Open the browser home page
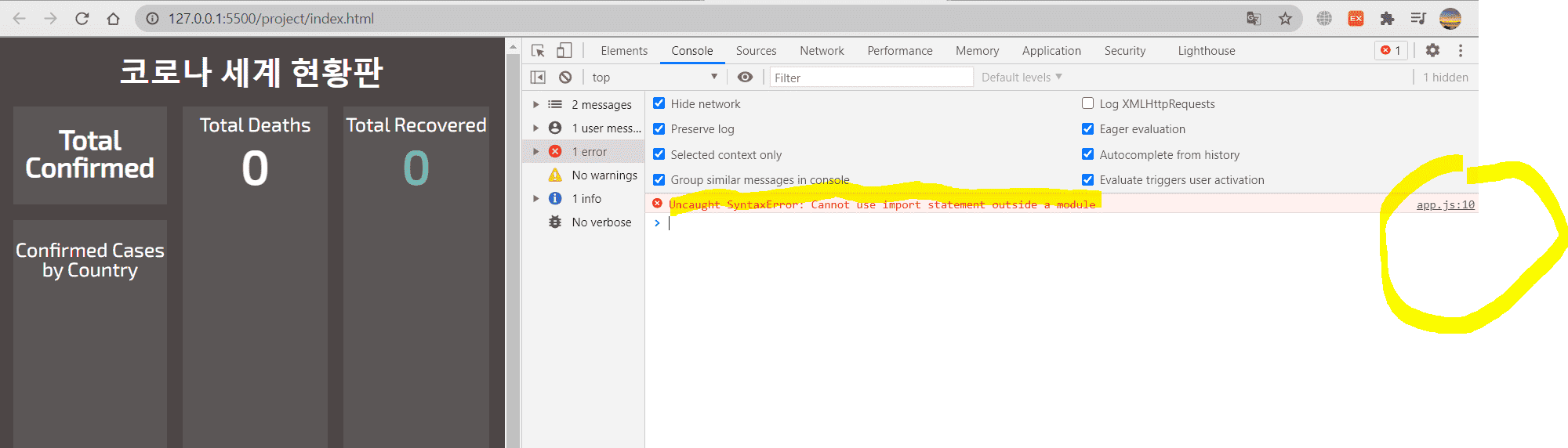Screen dimensions: 1568x448 (114, 19)
